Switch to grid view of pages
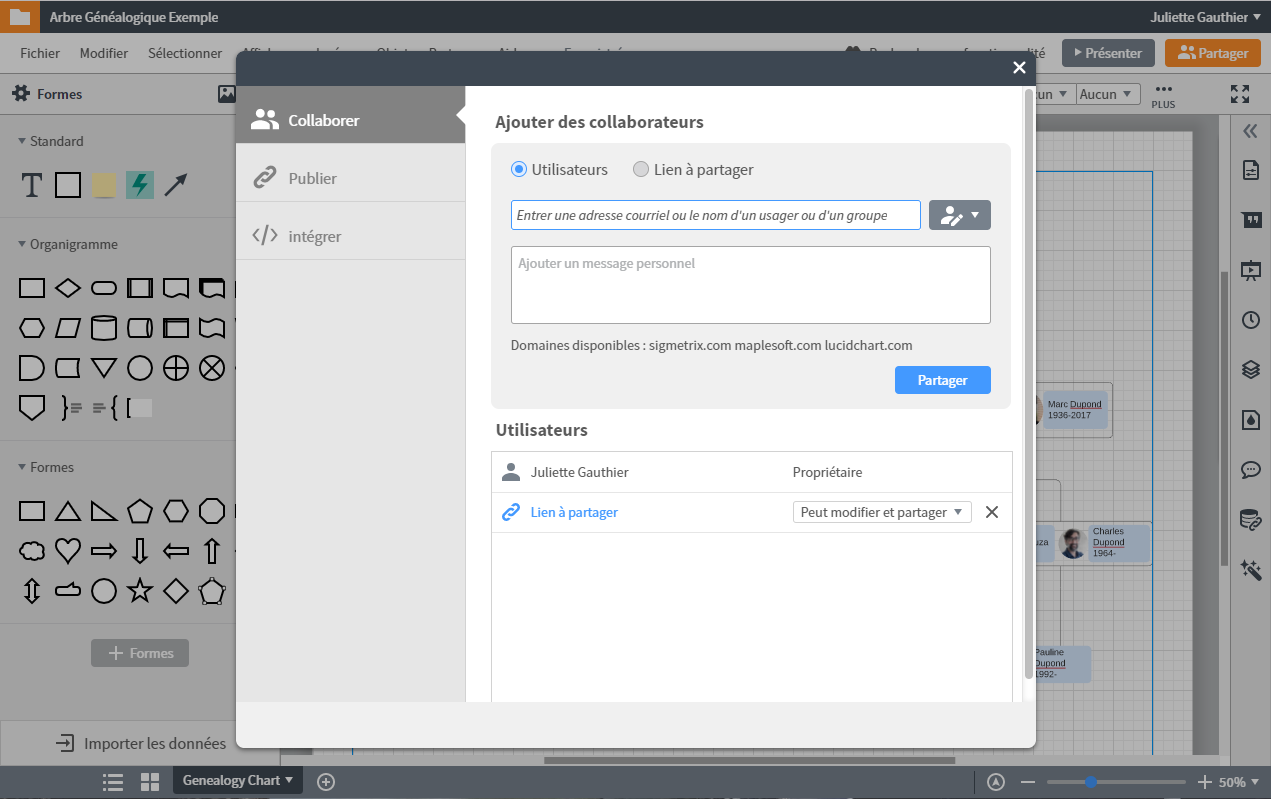The height and width of the screenshot is (799, 1271). pyautogui.click(x=150, y=782)
